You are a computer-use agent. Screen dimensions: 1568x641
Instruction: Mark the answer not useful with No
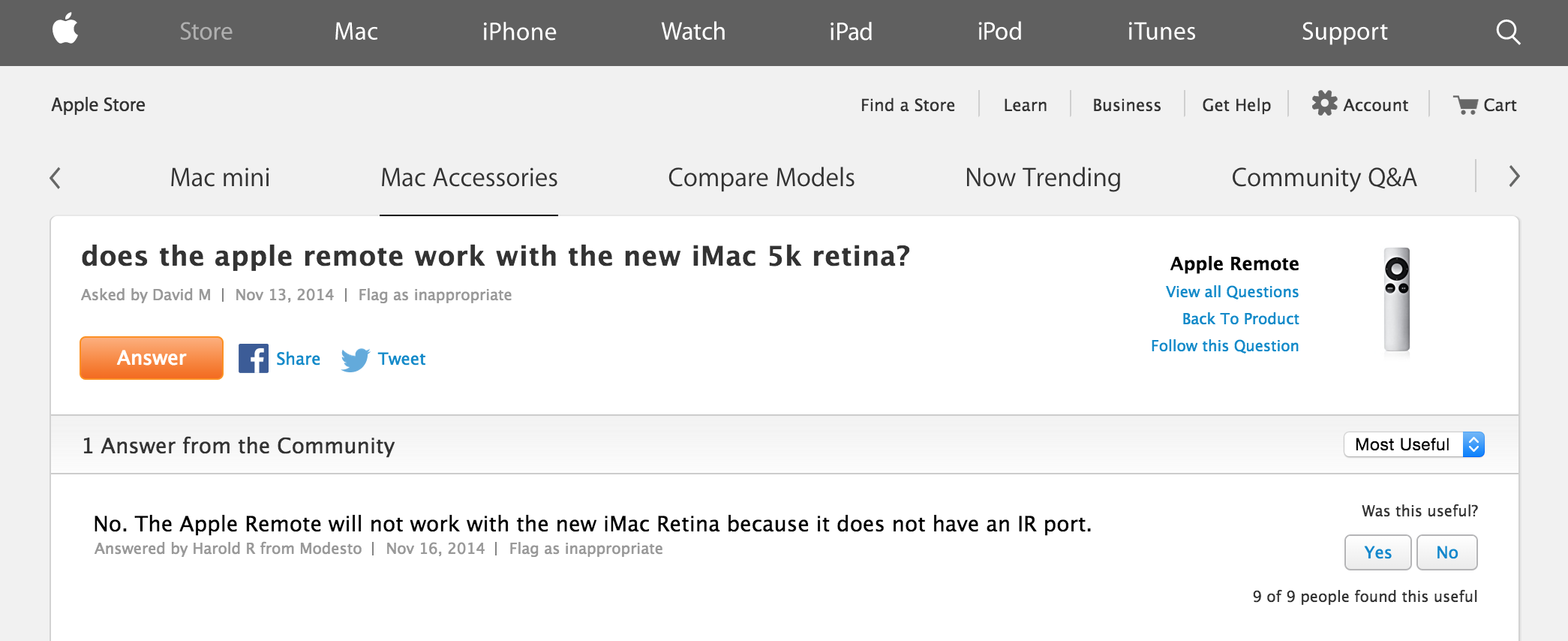(1446, 552)
